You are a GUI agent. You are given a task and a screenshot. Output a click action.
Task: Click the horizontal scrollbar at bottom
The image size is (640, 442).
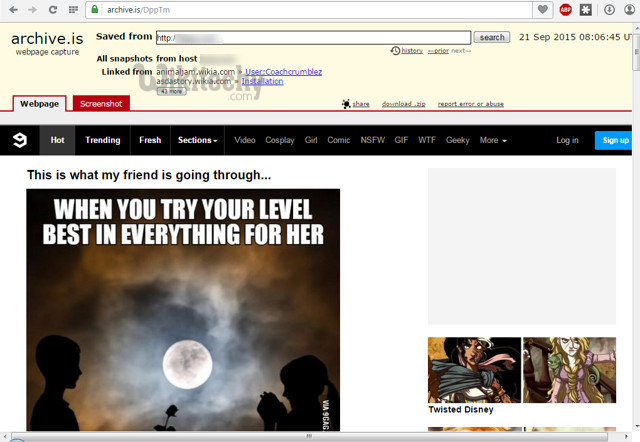coord(309,436)
